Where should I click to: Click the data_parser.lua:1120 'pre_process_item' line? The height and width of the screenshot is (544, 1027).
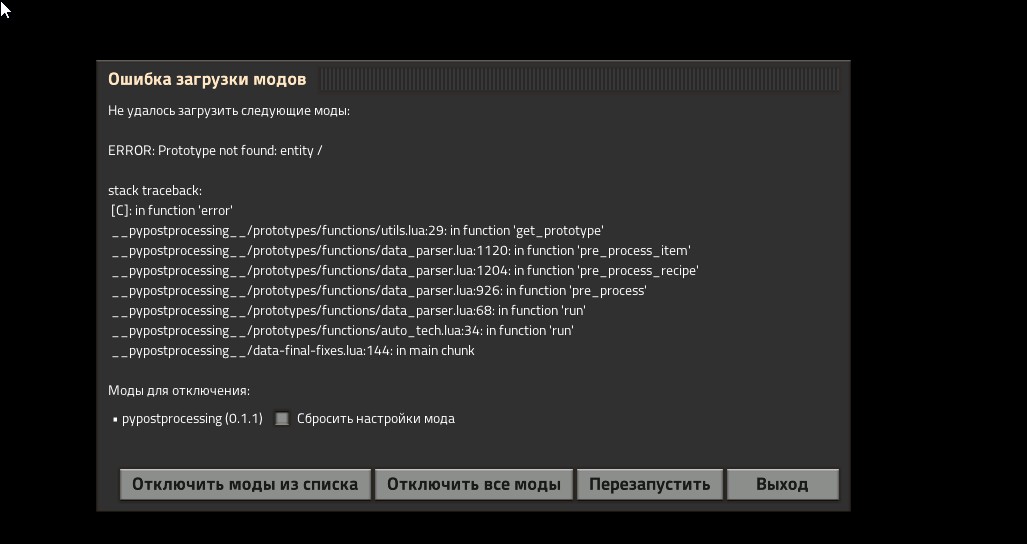point(401,250)
